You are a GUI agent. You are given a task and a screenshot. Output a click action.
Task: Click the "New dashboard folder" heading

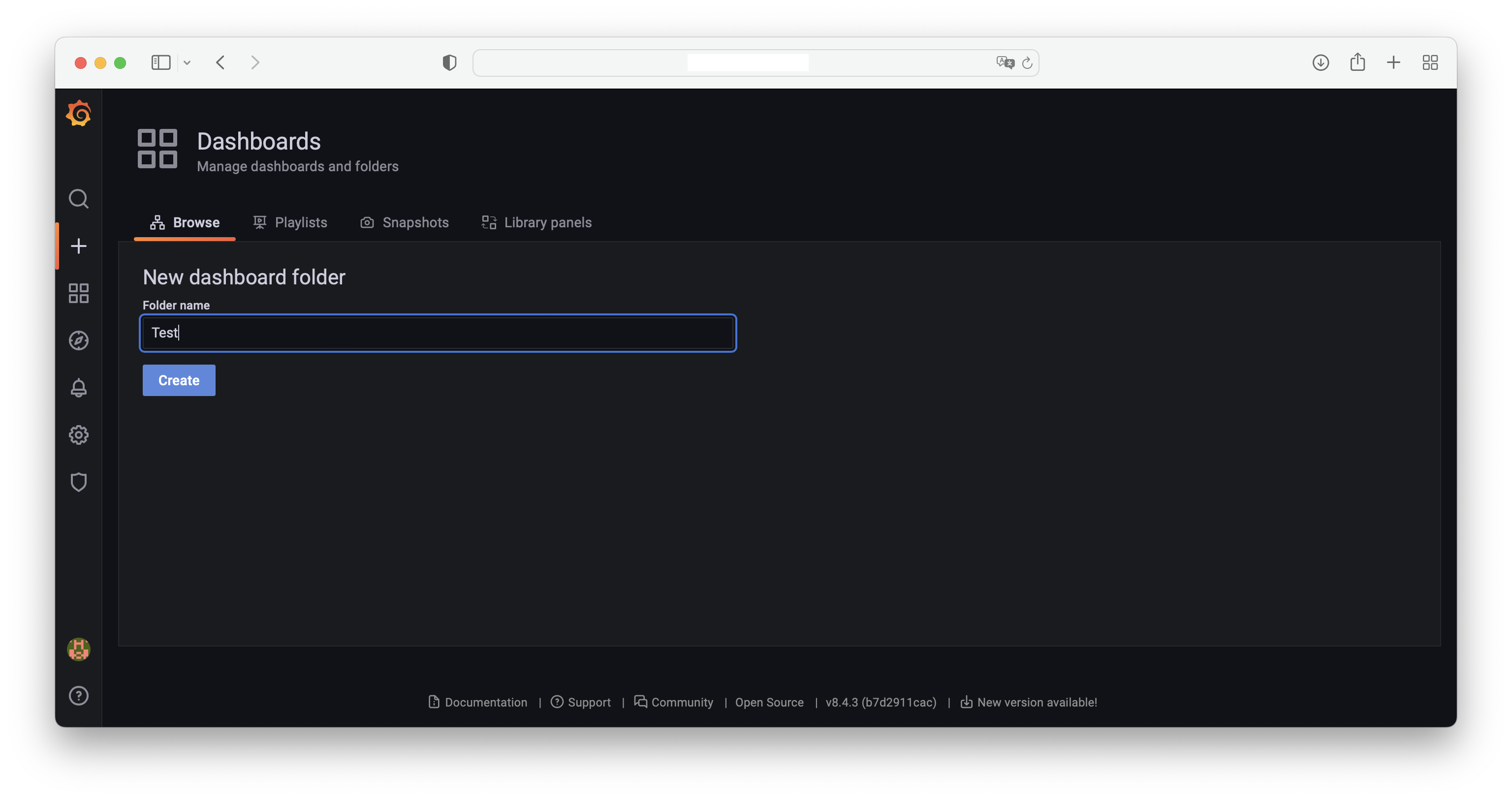(244, 277)
